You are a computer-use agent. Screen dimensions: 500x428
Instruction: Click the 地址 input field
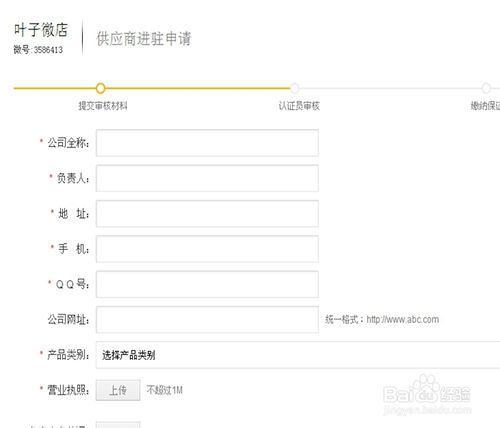pyautogui.click(x=207, y=214)
